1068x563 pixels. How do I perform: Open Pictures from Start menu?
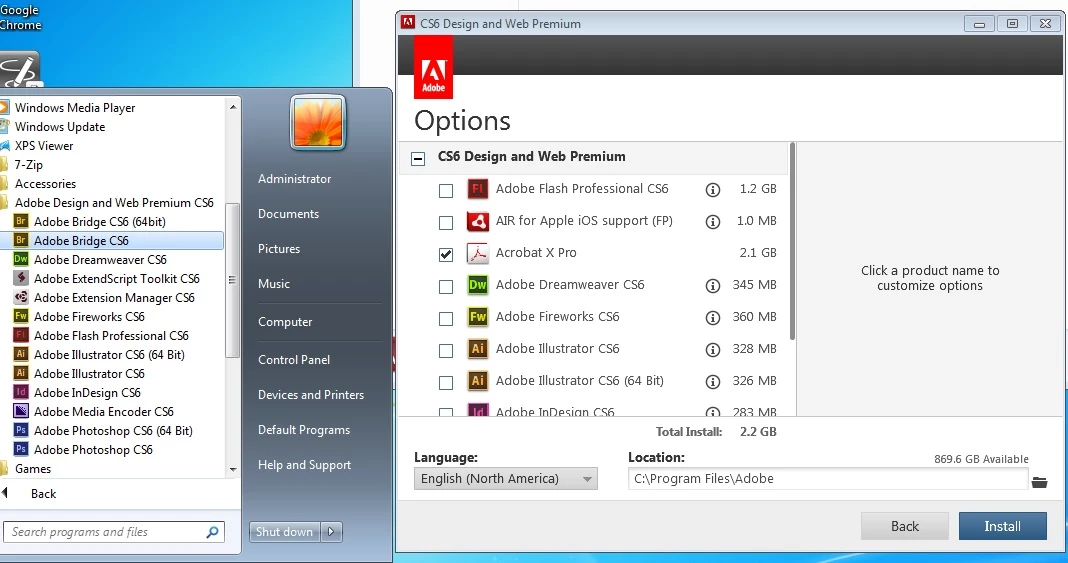(279, 248)
